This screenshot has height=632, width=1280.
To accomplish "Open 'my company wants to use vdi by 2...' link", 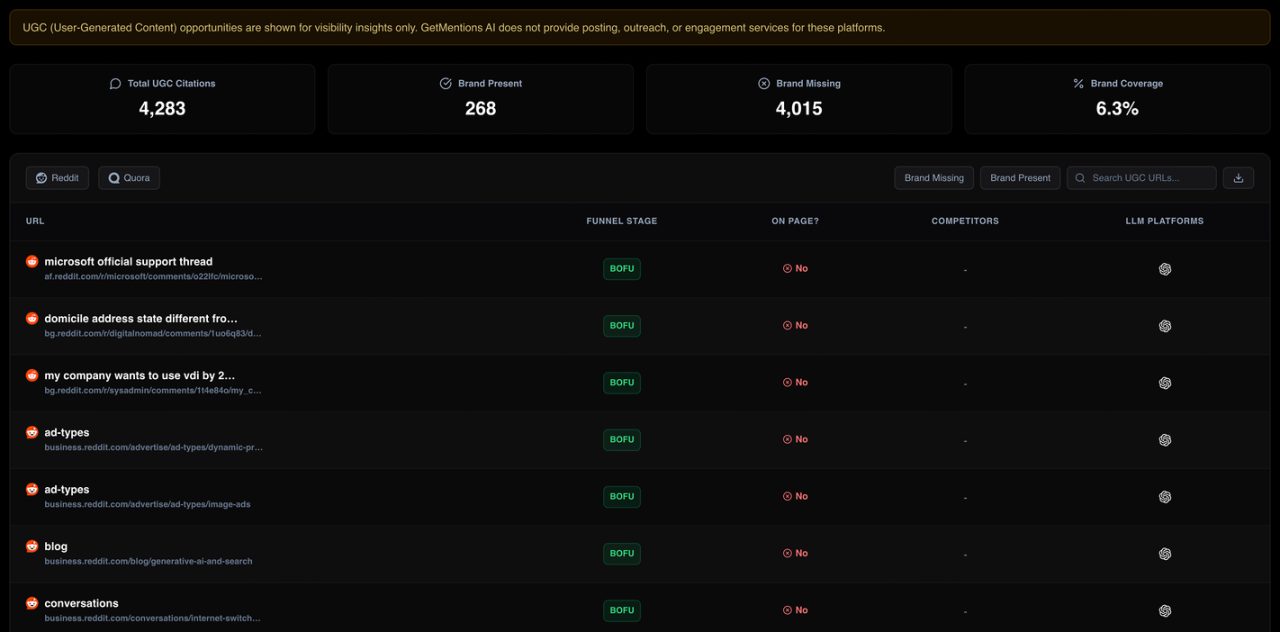I will coord(140,376).
